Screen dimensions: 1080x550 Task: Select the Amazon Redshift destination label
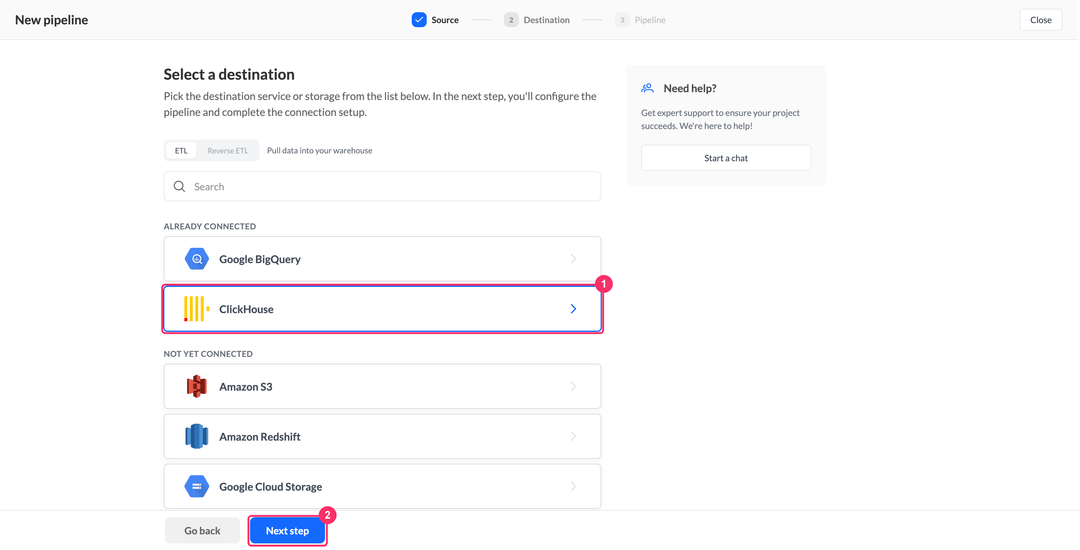(x=260, y=436)
